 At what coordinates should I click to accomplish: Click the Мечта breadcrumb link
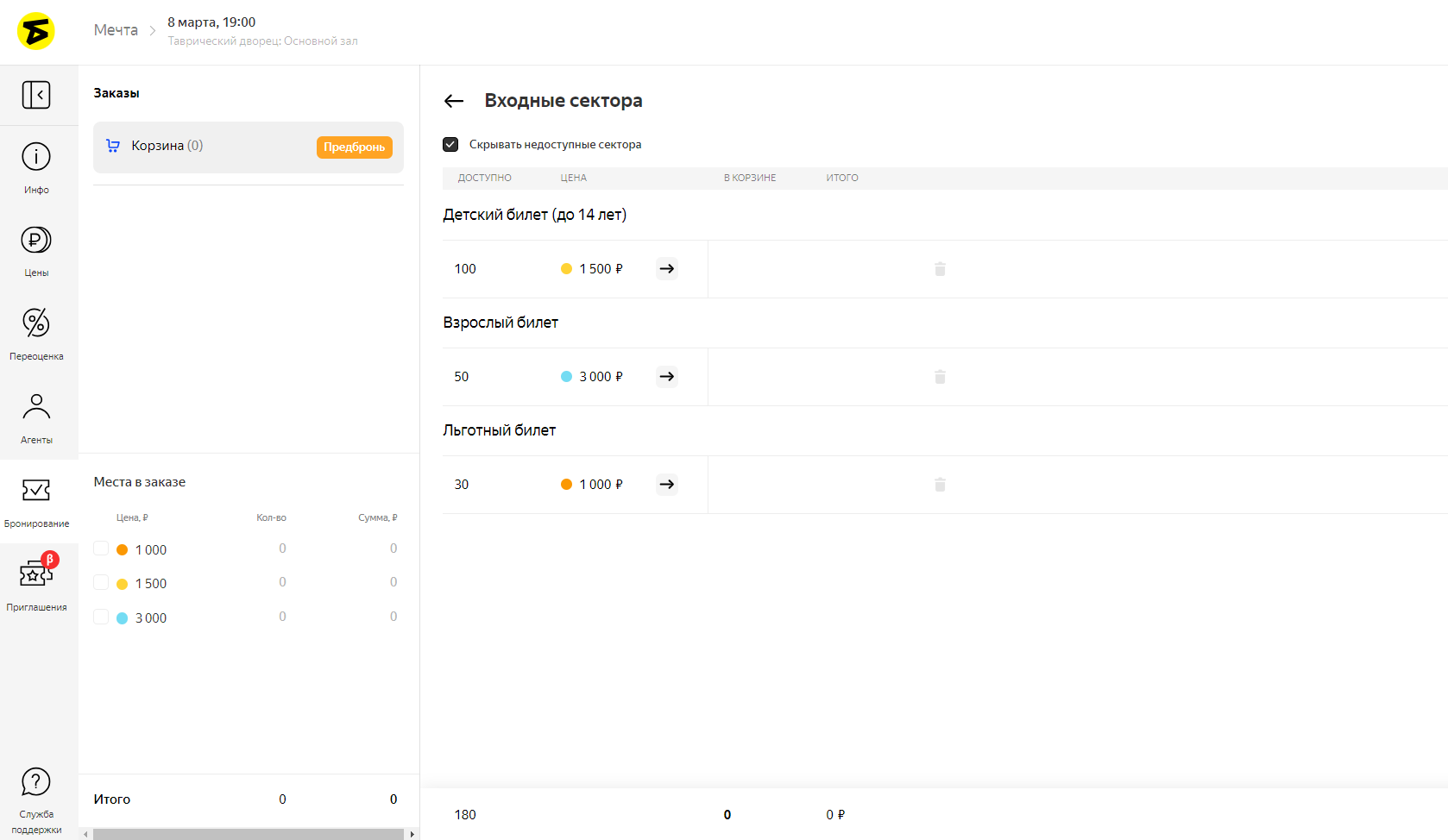point(116,30)
